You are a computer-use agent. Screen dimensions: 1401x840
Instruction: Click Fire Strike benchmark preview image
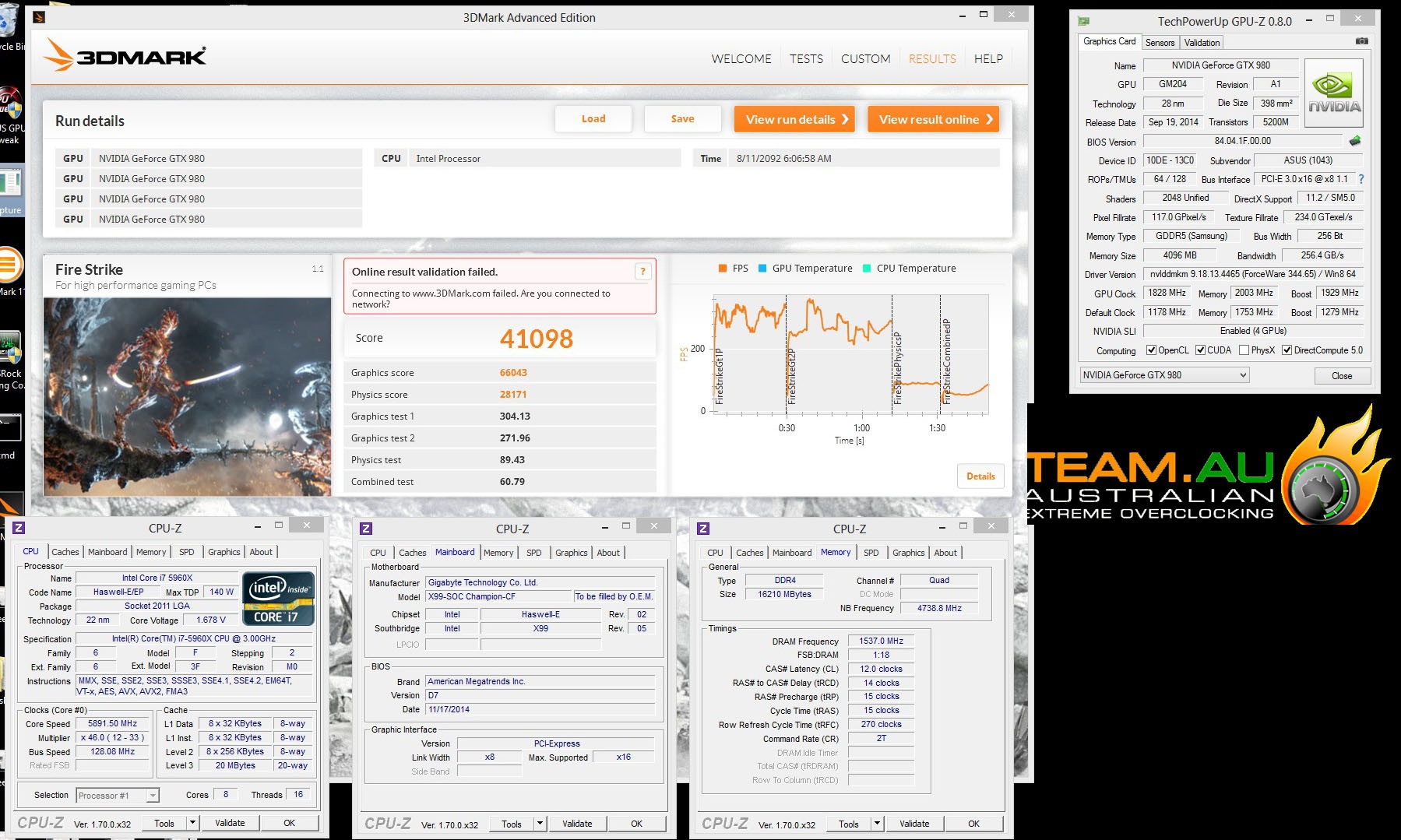point(187,396)
